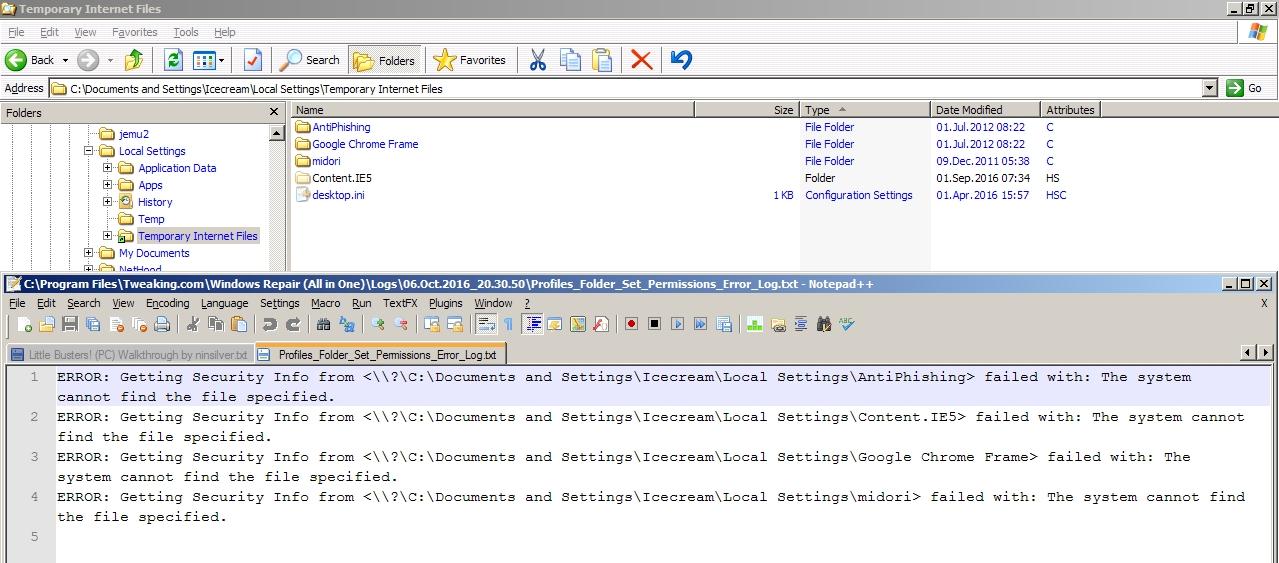
Task: Click the Search button in Explorer toolbar
Action: (x=310, y=60)
